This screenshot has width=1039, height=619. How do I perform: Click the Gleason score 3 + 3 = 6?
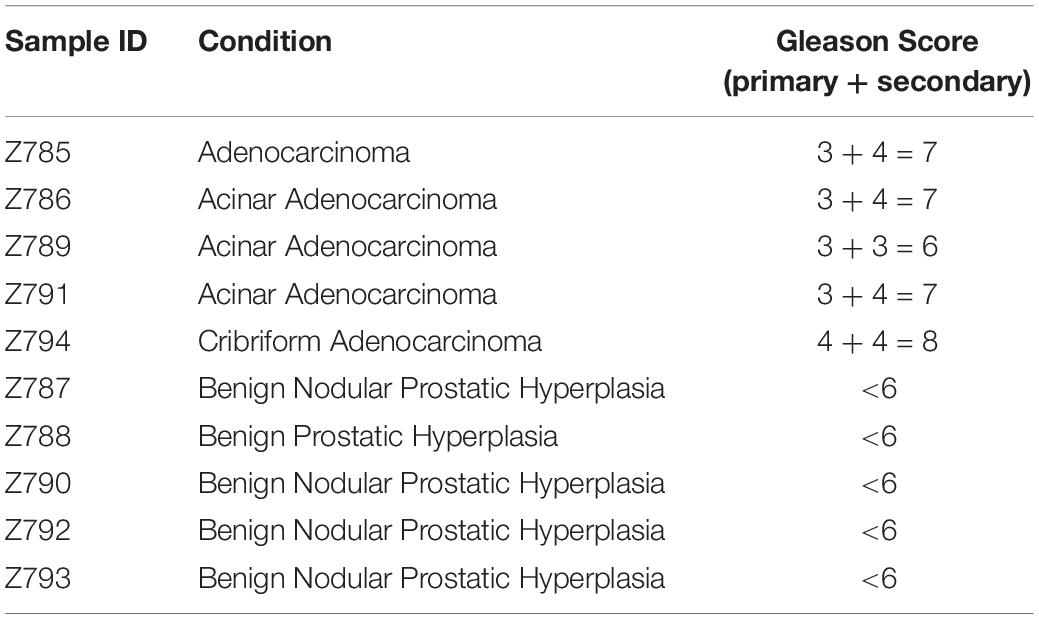tap(877, 247)
